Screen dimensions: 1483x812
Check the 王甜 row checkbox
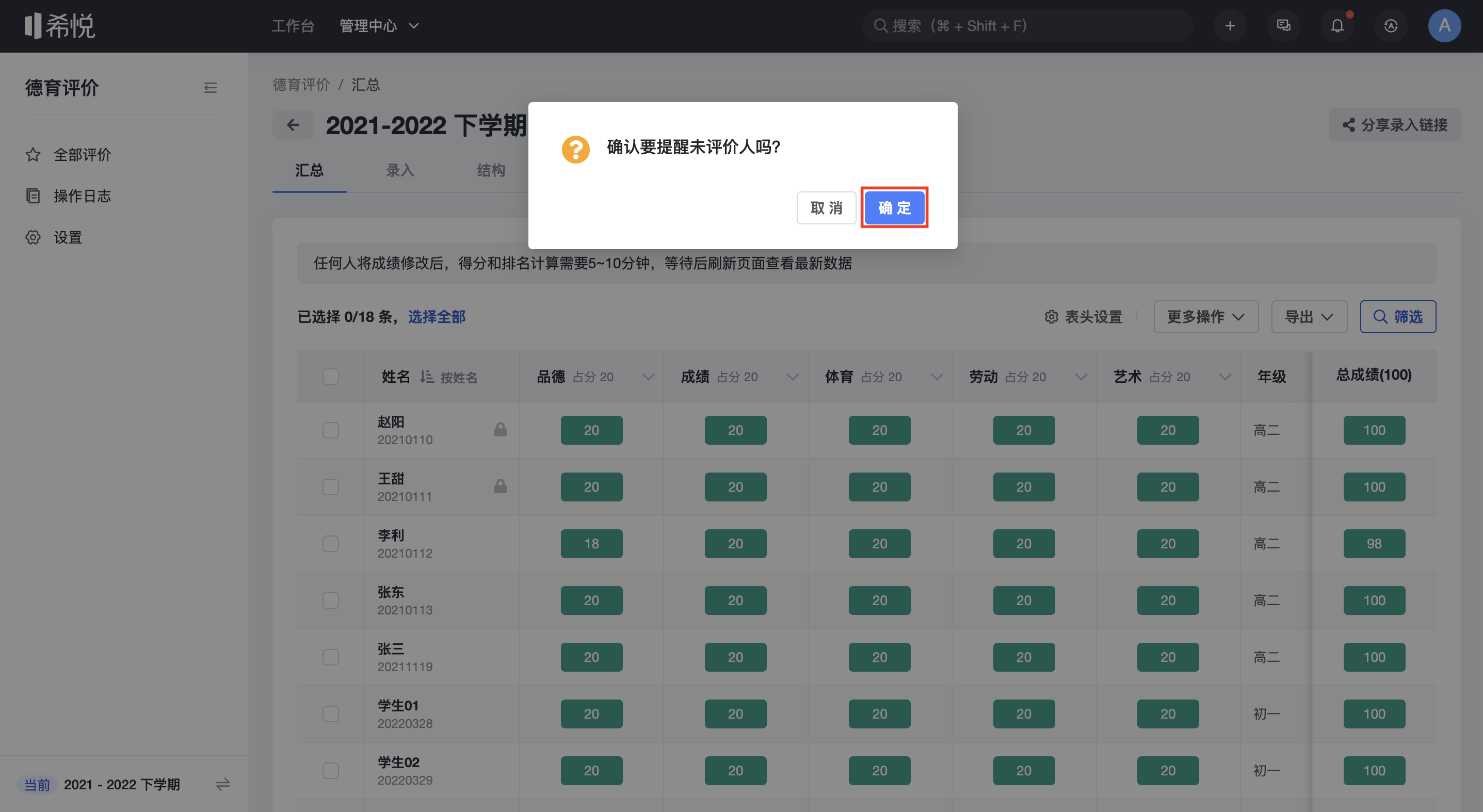point(330,487)
